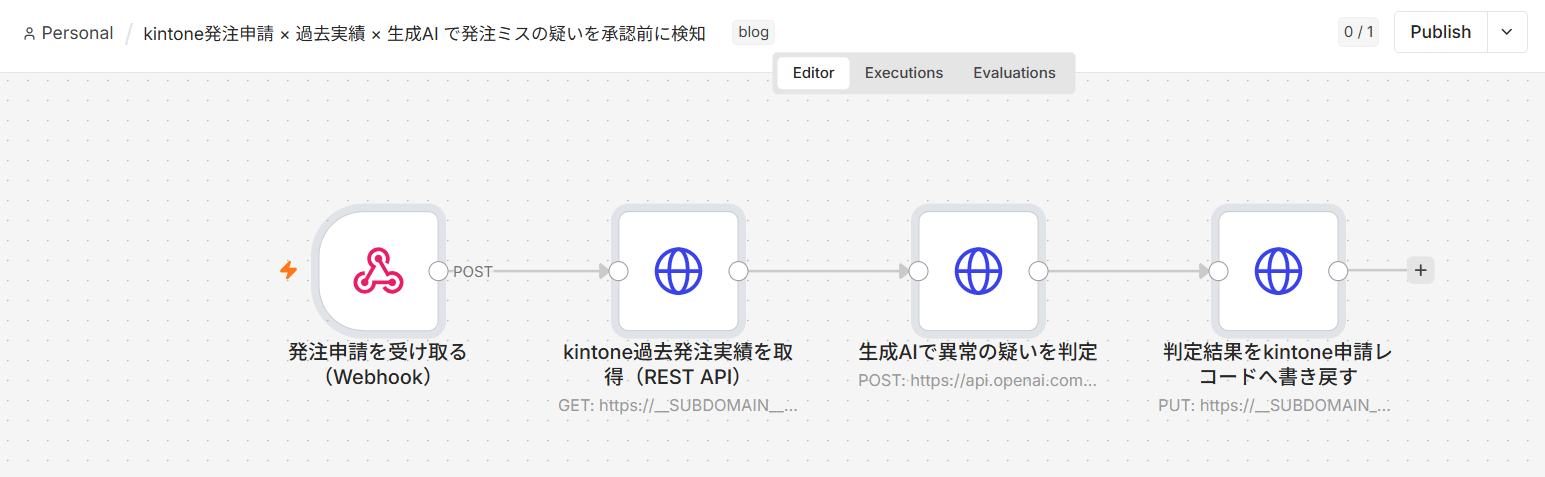The height and width of the screenshot is (477, 1545).
Task: Click the Publish button
Action: [1441, 32]
